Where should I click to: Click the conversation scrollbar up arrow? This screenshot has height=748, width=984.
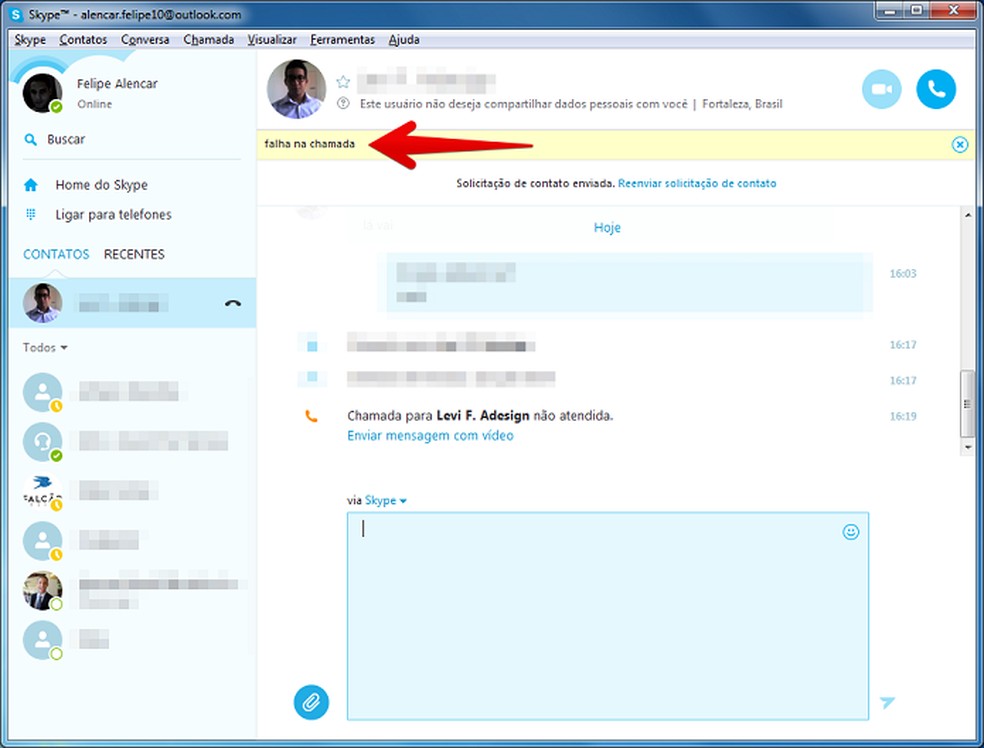coord(968,215)
